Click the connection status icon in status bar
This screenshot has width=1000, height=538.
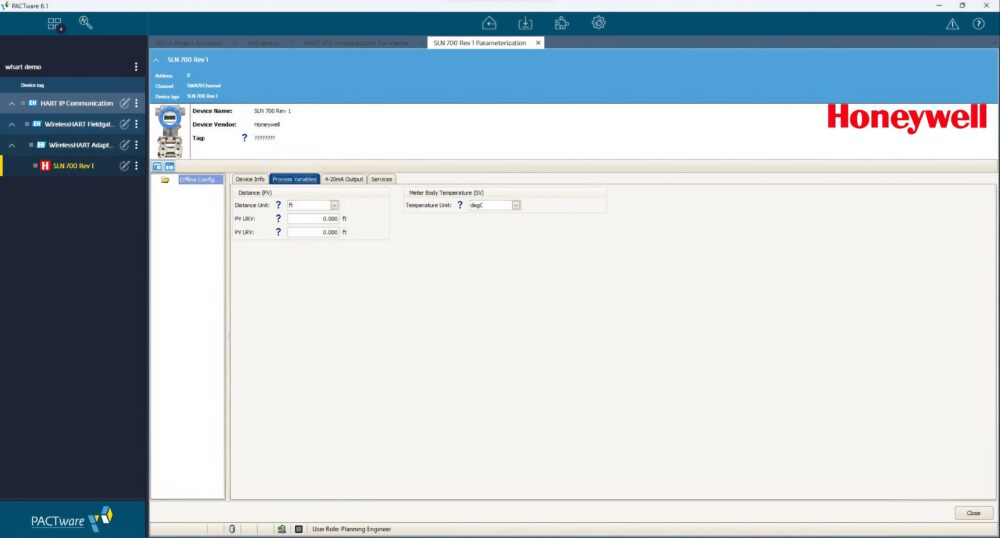[x=282, y=529]
